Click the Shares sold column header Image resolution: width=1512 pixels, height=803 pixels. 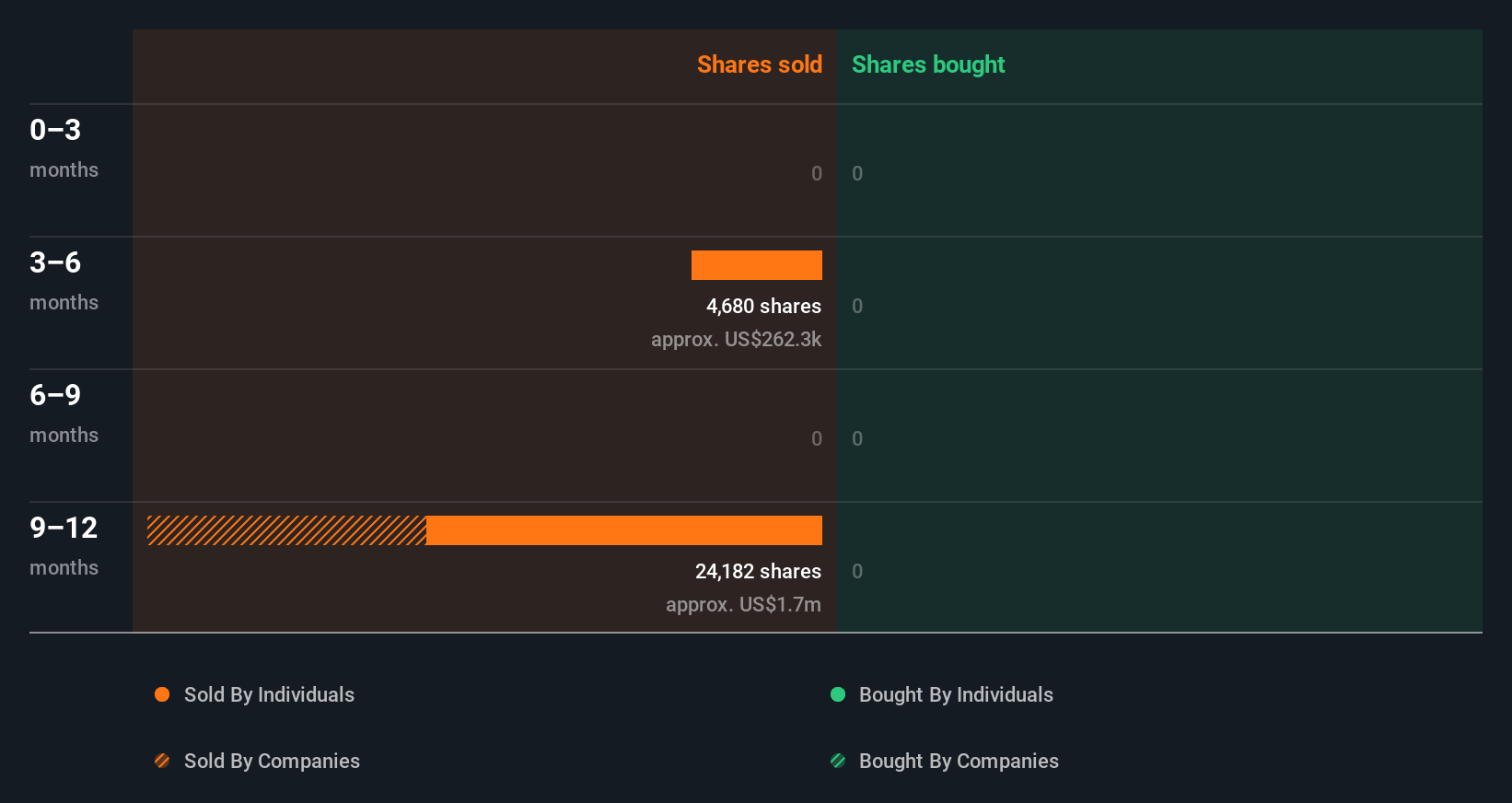click(x=760, y=64)
